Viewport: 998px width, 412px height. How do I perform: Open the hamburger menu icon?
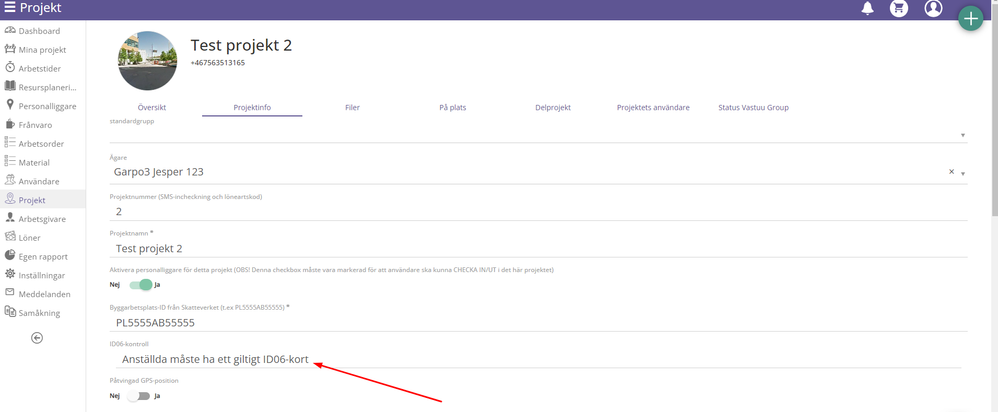coord(10,8)
